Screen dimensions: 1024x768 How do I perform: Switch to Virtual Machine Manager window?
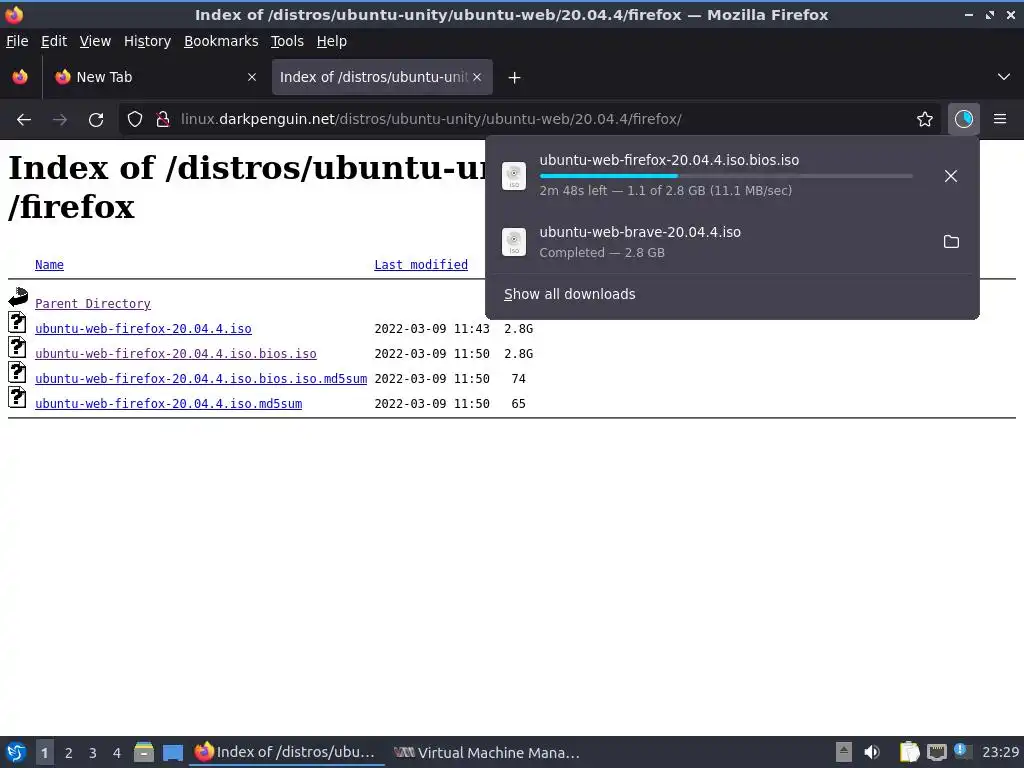487,753
